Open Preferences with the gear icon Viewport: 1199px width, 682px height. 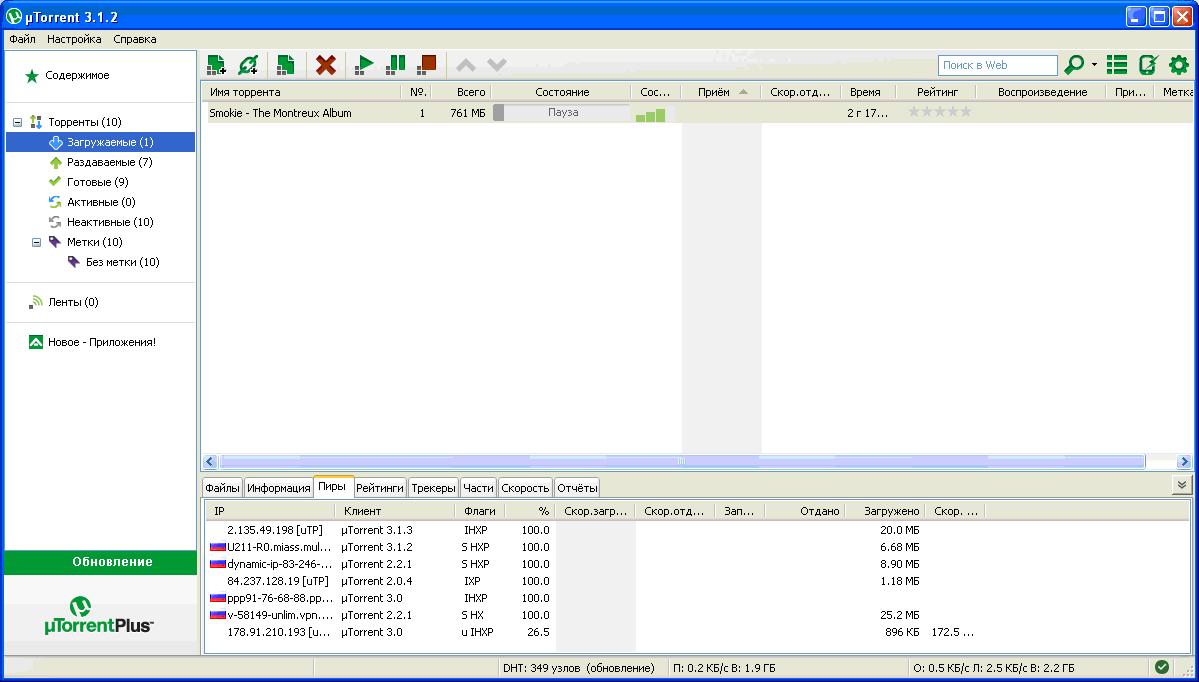coord(1179,65)
